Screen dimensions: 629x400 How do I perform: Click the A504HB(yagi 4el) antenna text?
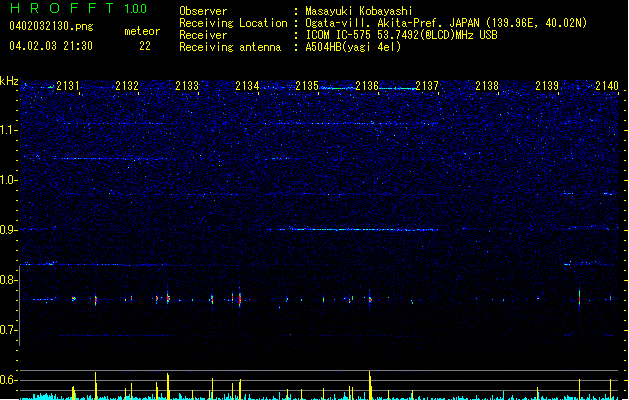click(353, 47)
